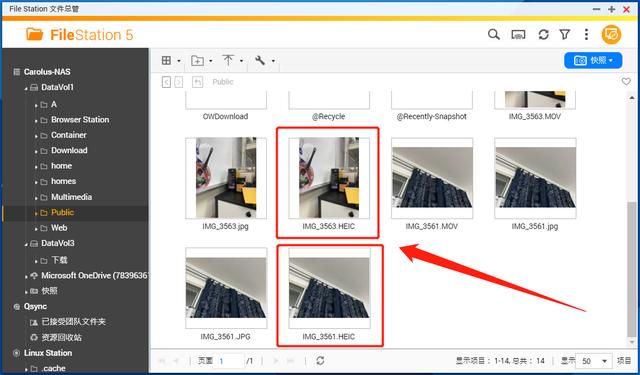
Task: Open Microsoft OneDrive in sidebar
Action: pos(94,276)
